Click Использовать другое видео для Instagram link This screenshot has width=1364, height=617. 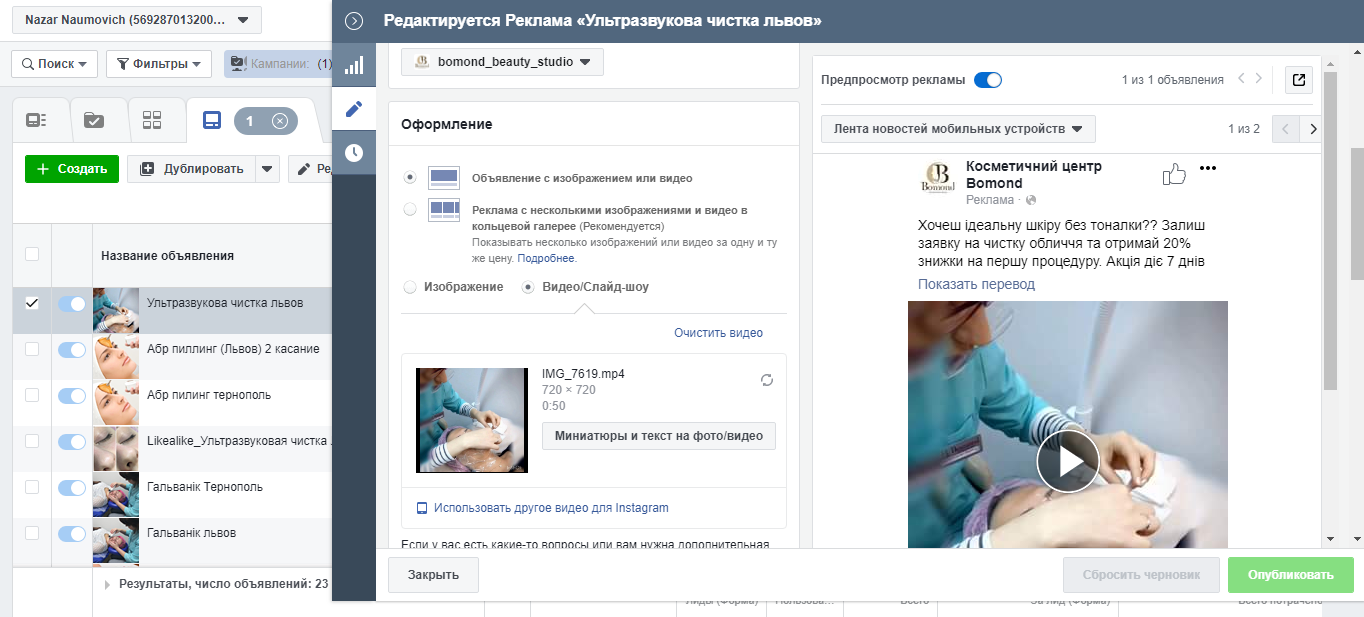(551, 508)
